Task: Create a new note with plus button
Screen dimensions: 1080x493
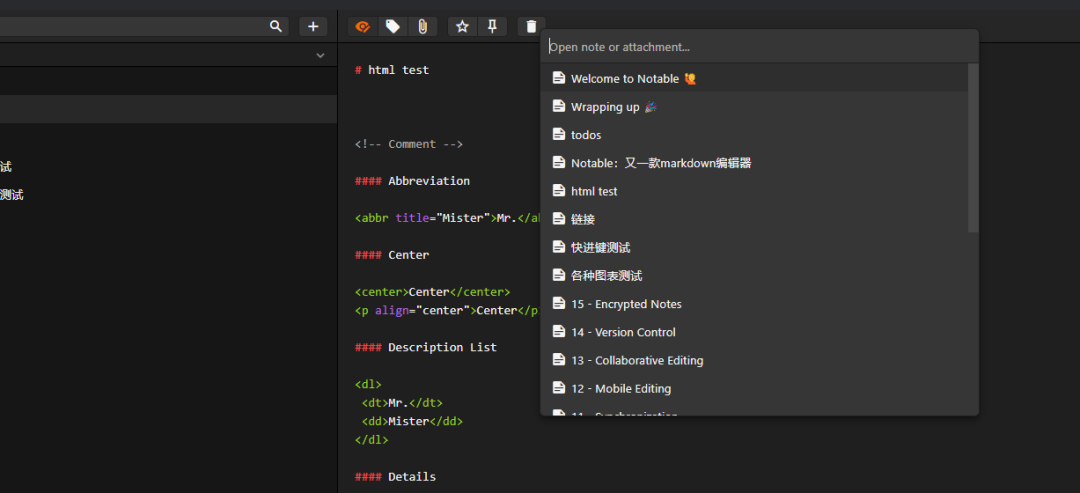Action: tap(313, 26)
